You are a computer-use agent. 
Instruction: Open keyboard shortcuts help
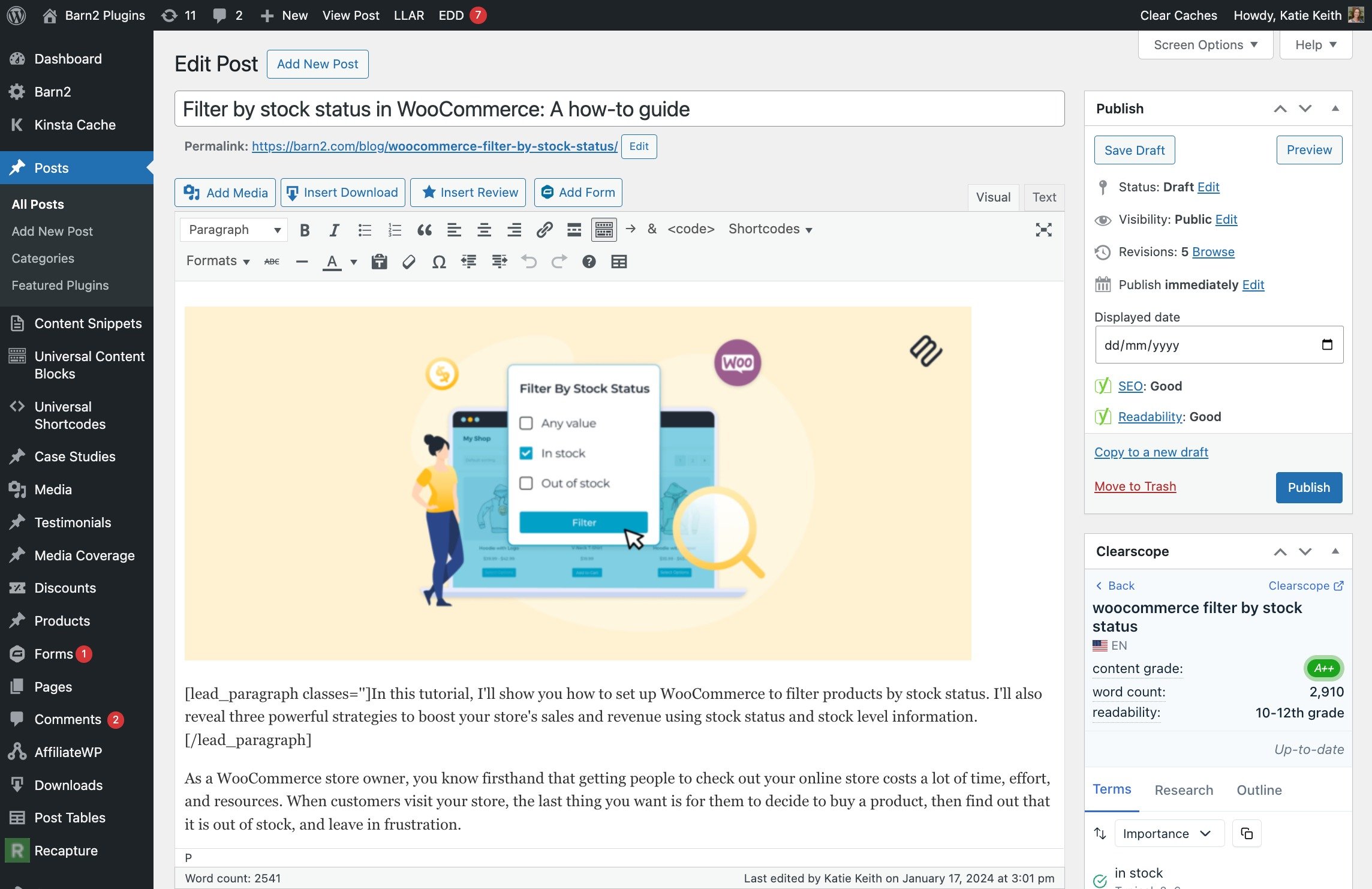(x=589, y=262)
